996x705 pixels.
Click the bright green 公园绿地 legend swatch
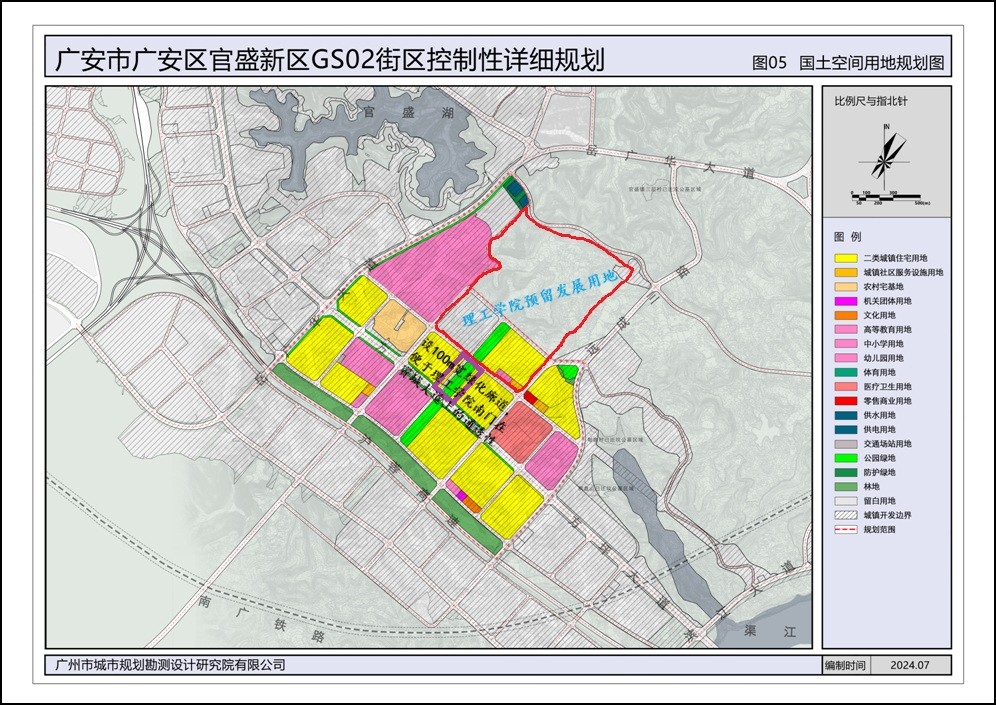click(x=845, y=458)
